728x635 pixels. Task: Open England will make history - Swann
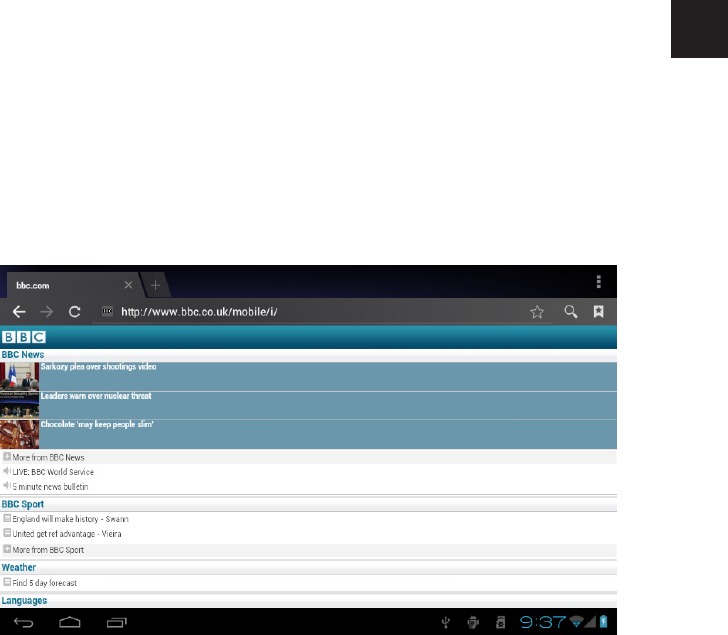[71, 519]
